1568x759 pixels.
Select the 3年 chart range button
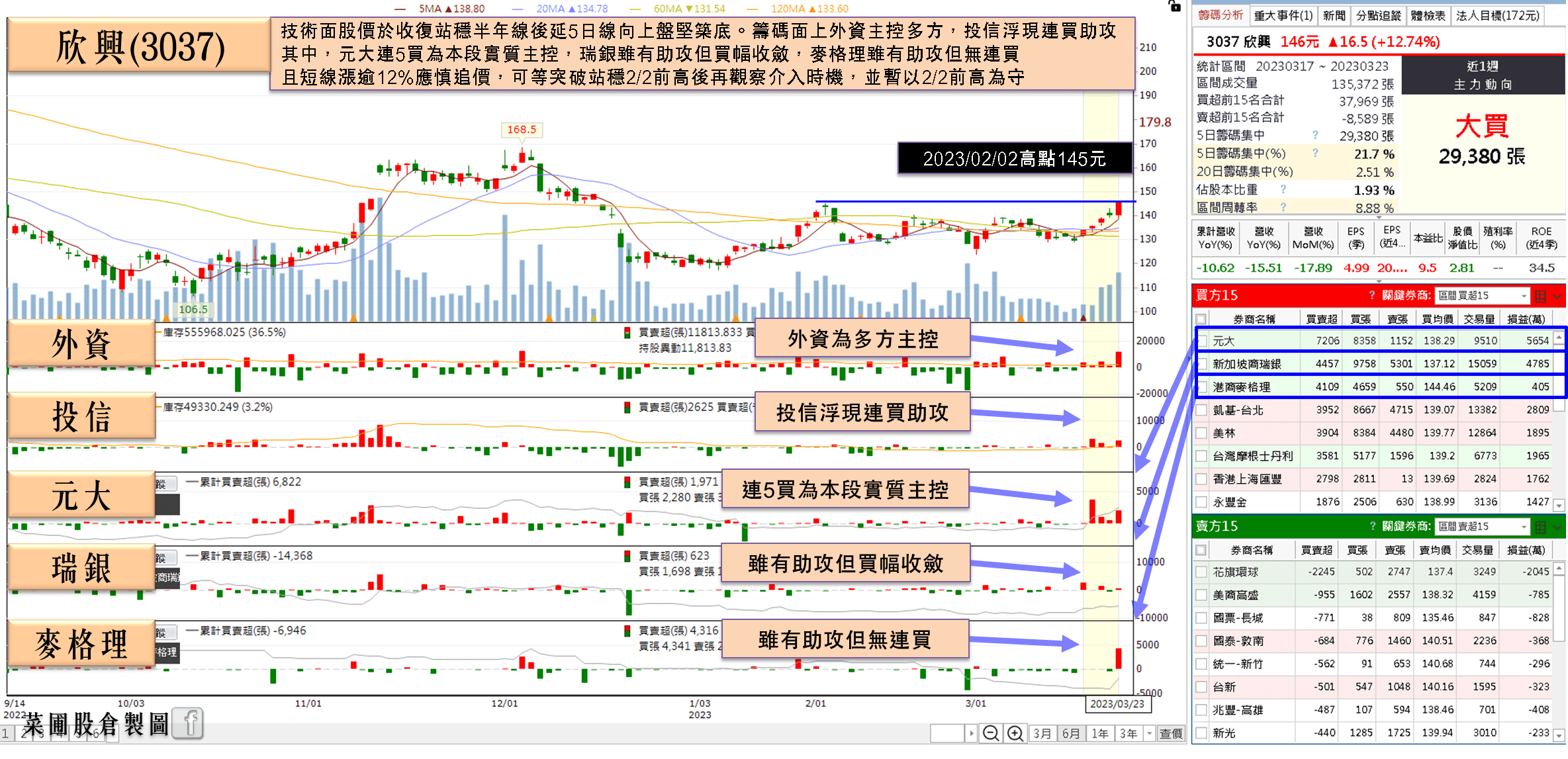[x=1129, y=733]
